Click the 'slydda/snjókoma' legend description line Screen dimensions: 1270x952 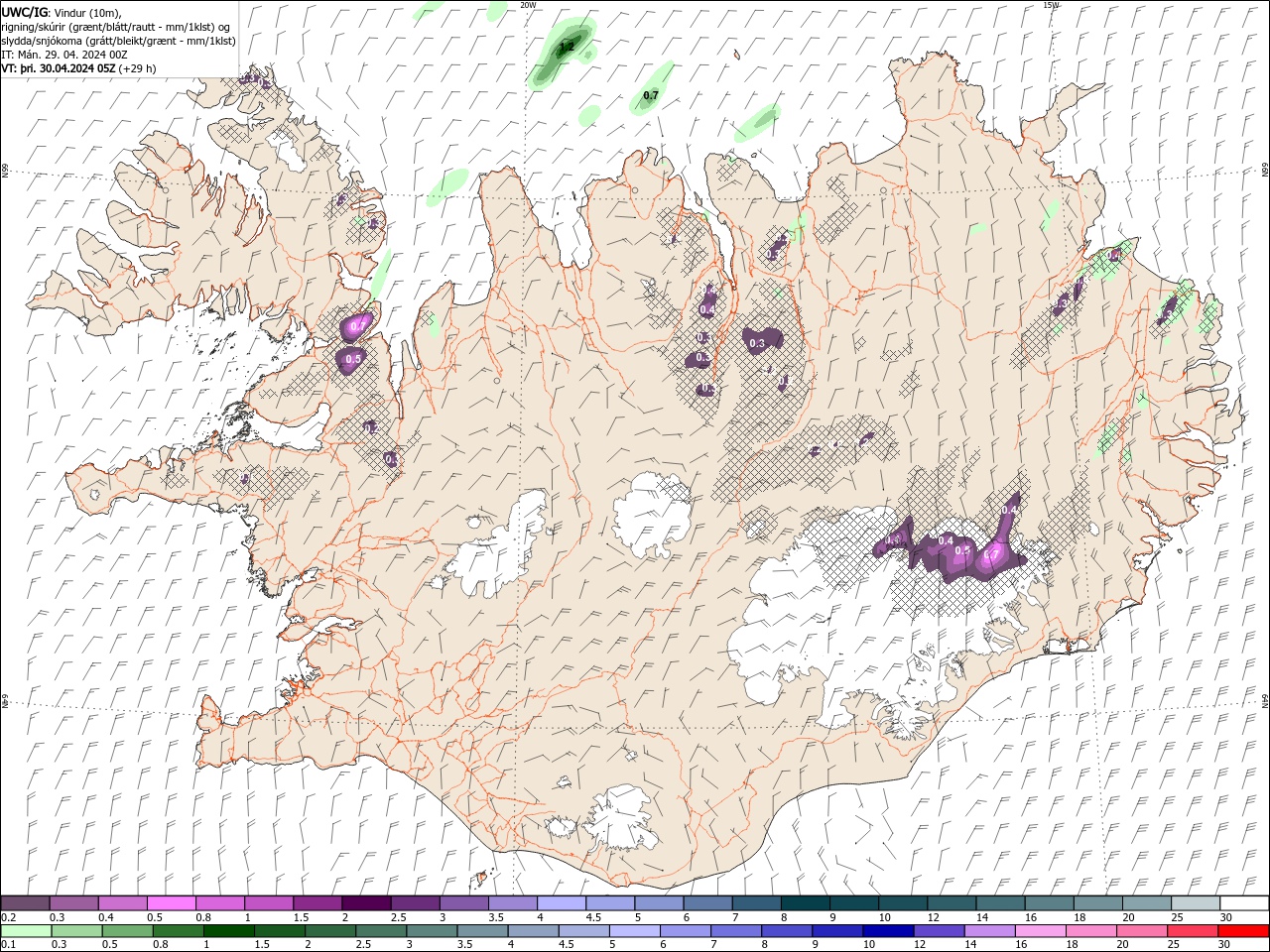[x=119, y=41]
